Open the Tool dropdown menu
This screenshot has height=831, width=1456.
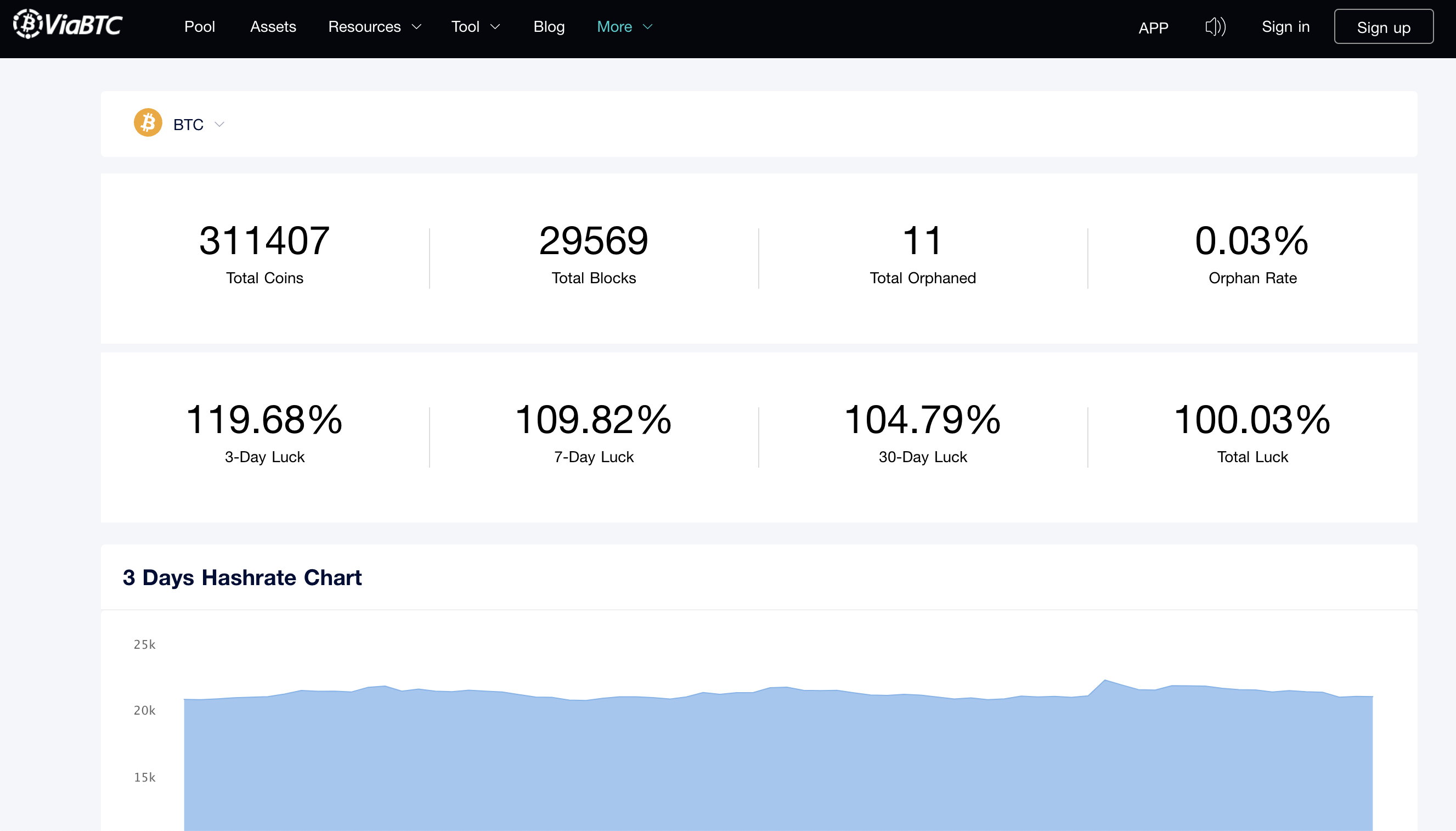coord(476,27)
